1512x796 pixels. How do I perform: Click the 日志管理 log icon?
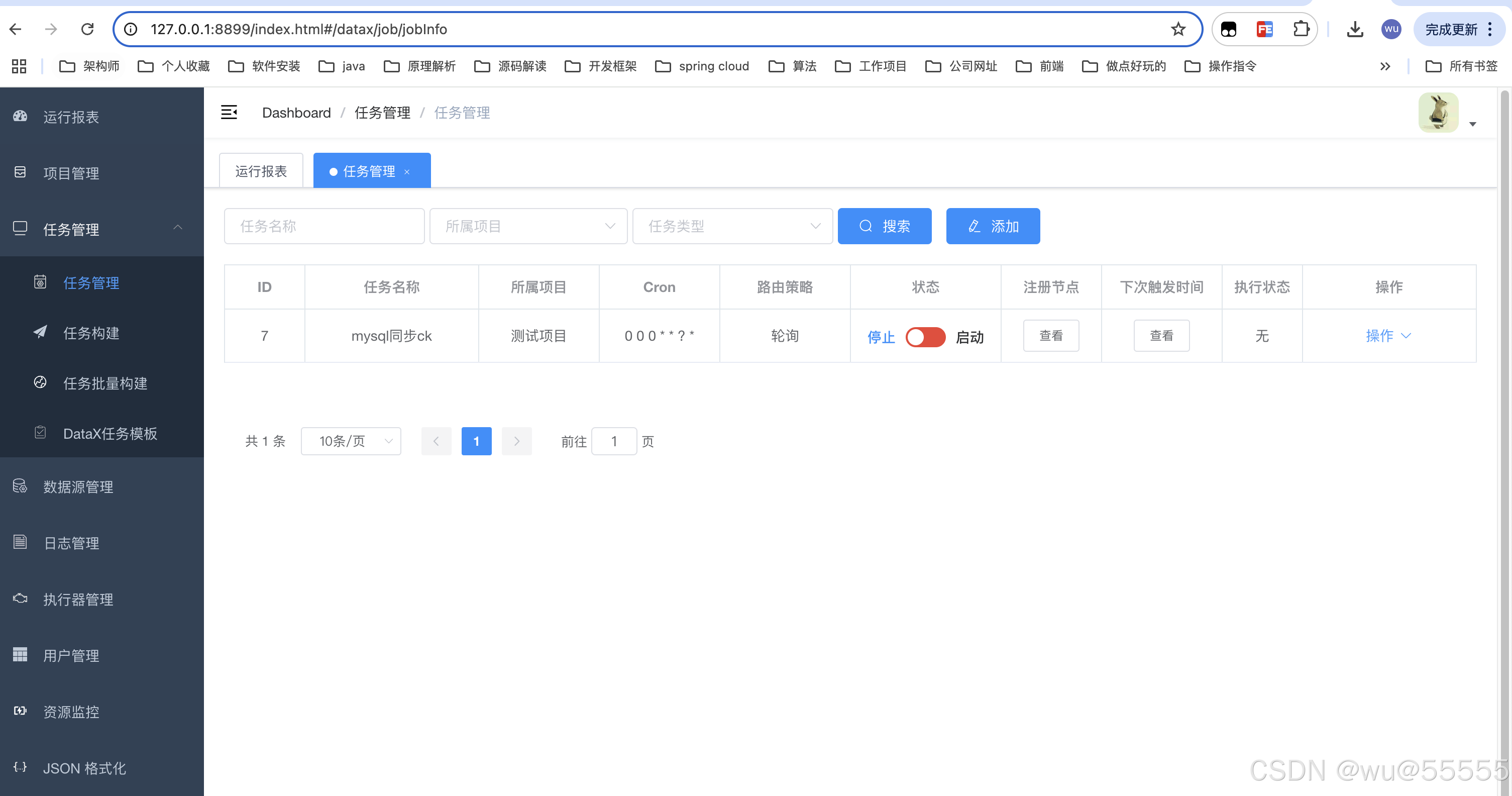click(x=20, y=542)
